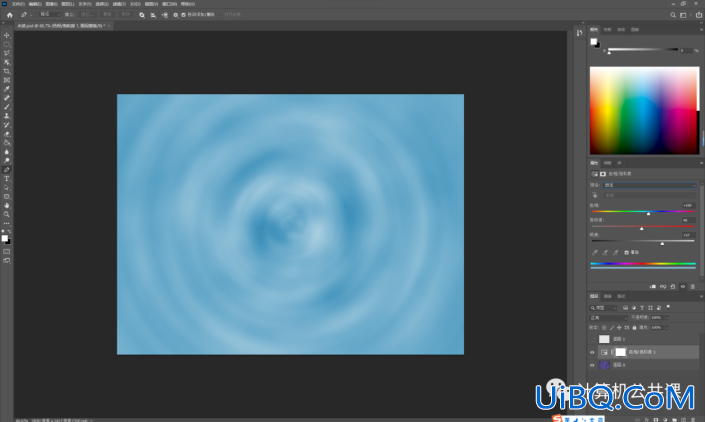This screenshot has height=422, width=705.
Task: Delete the adjustment layer via trash icon
Action: (x=693, y=287)
